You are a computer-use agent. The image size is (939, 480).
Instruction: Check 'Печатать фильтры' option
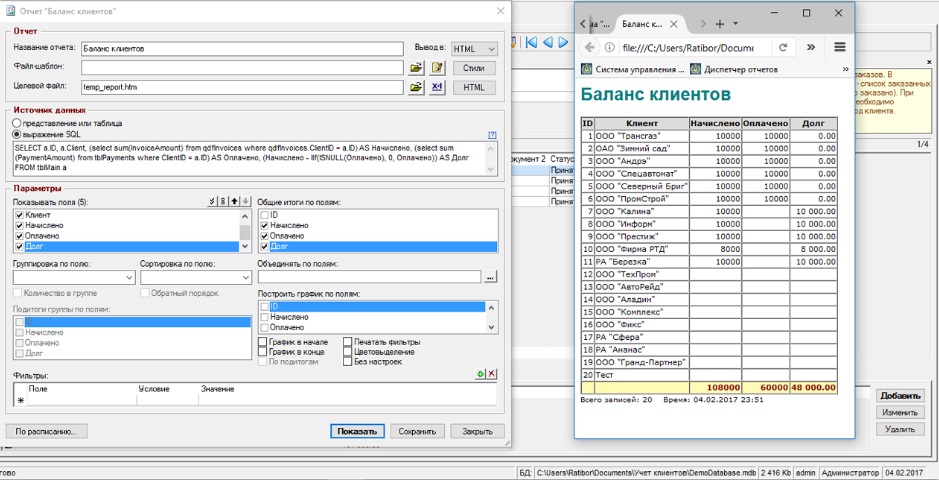pyautogui.click(x=348, y=342)
